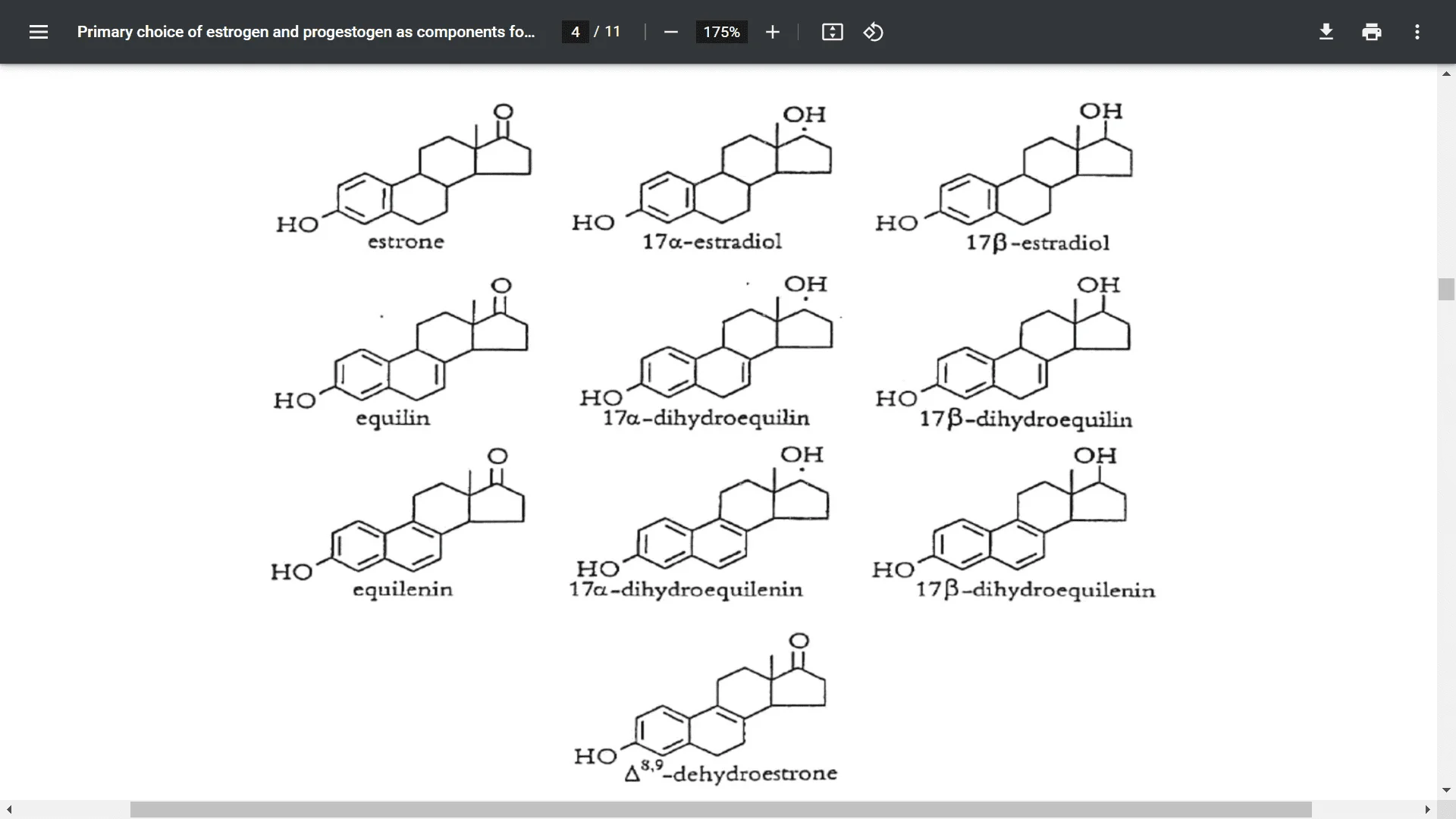Click the '17β-dihydroequilin' label

(x=1026, y=420)
